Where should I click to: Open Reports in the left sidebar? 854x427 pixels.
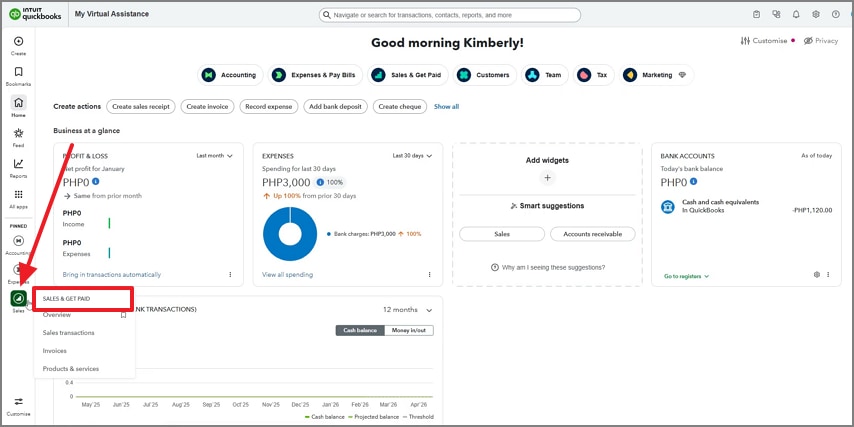coord(19,163)
